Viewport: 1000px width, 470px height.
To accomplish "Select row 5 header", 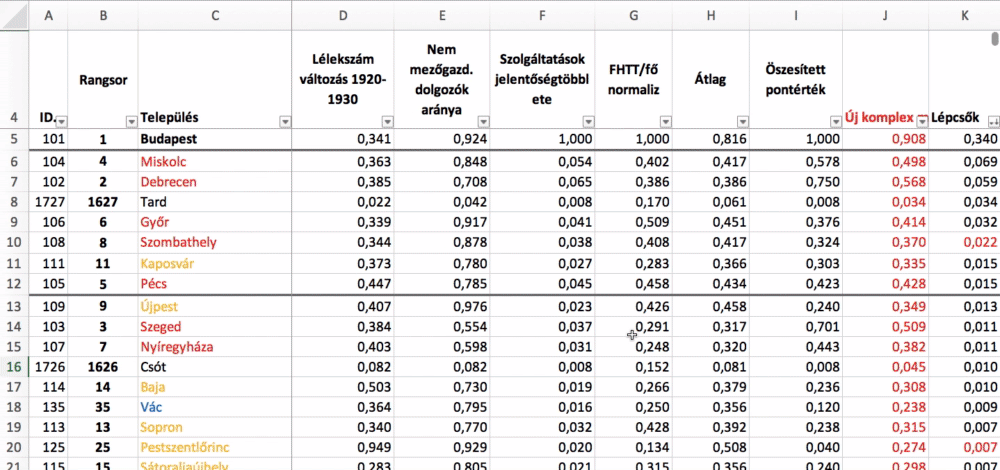I will pos(15,139).
